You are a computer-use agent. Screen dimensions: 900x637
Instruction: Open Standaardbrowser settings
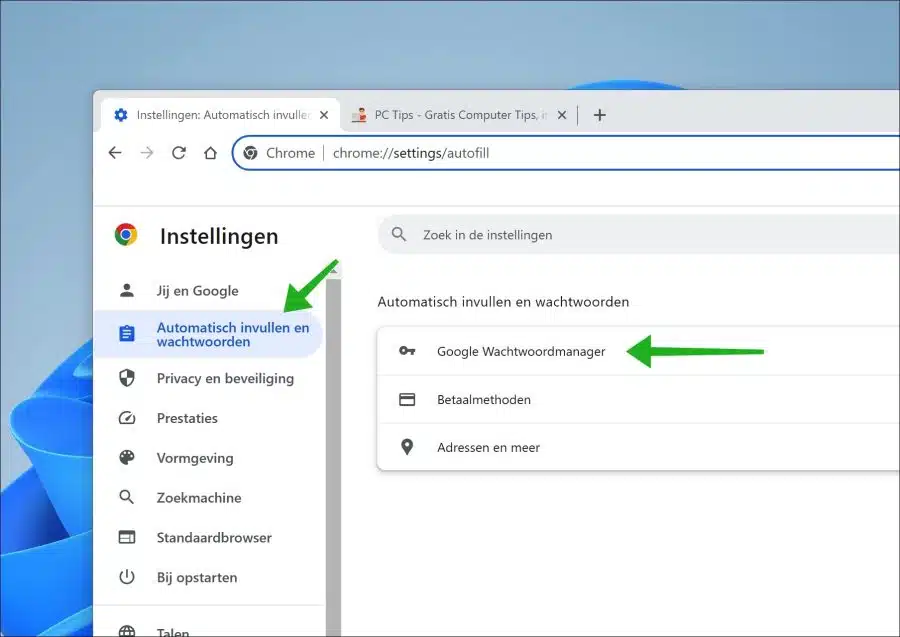tap(208, 537)
